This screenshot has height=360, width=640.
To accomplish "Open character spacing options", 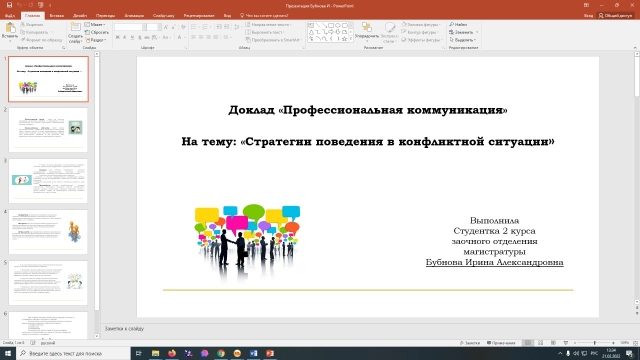I will 155,38.
